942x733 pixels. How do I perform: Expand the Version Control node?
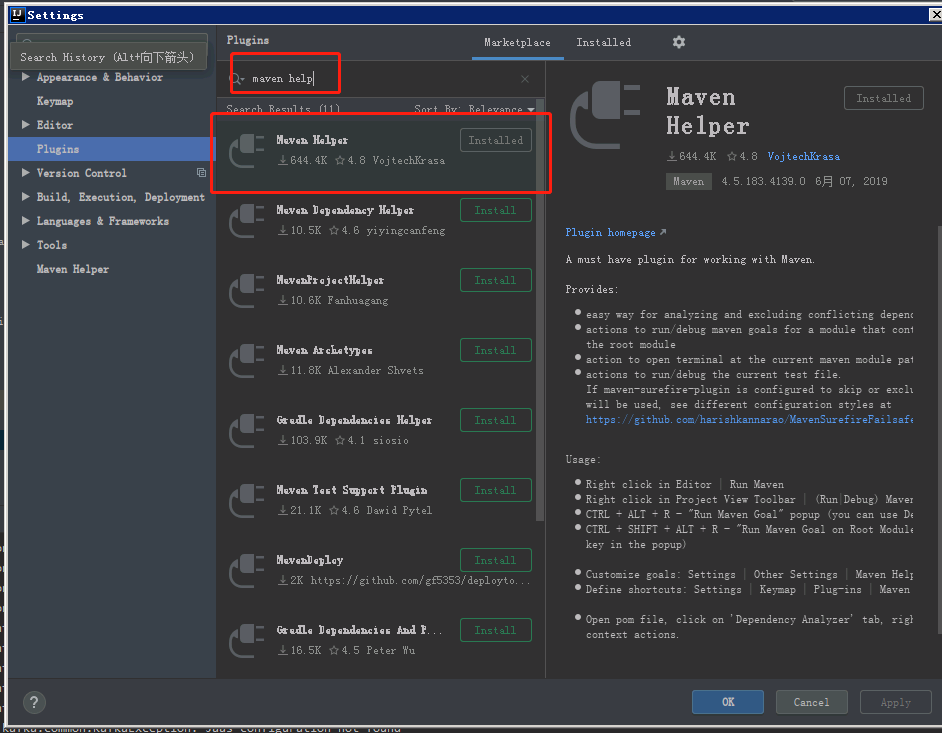tap(26, 173)
